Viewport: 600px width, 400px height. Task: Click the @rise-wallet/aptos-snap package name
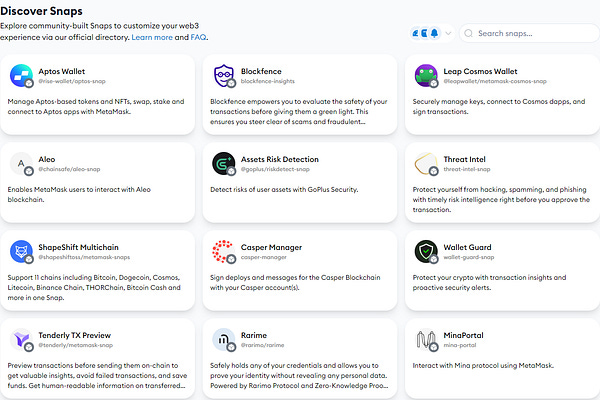[72, 81]
